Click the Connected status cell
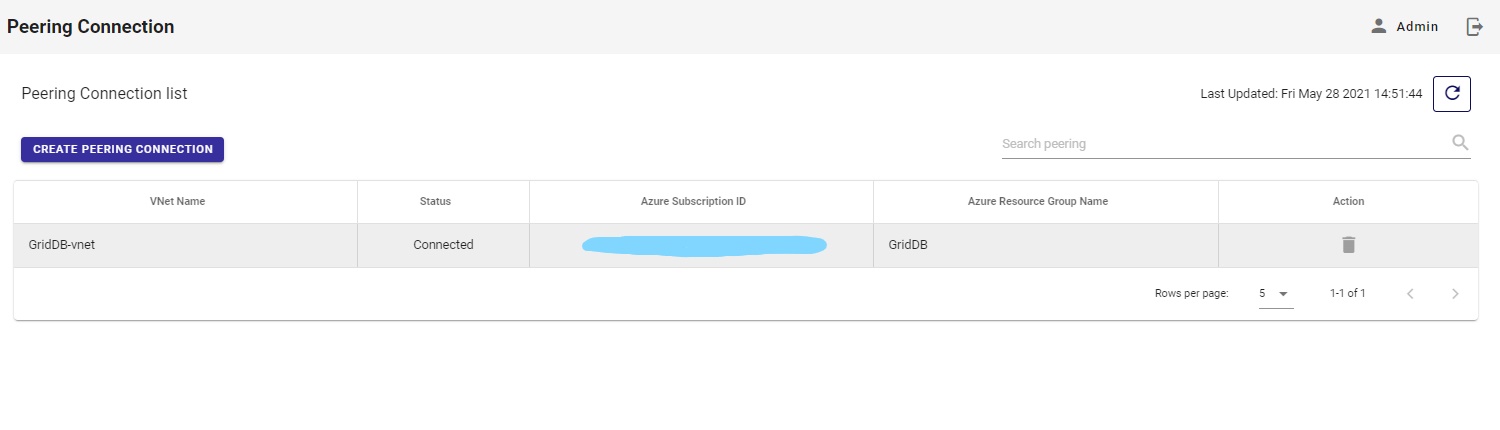This screenshot has height=430, width=1500. pos(443,245)
